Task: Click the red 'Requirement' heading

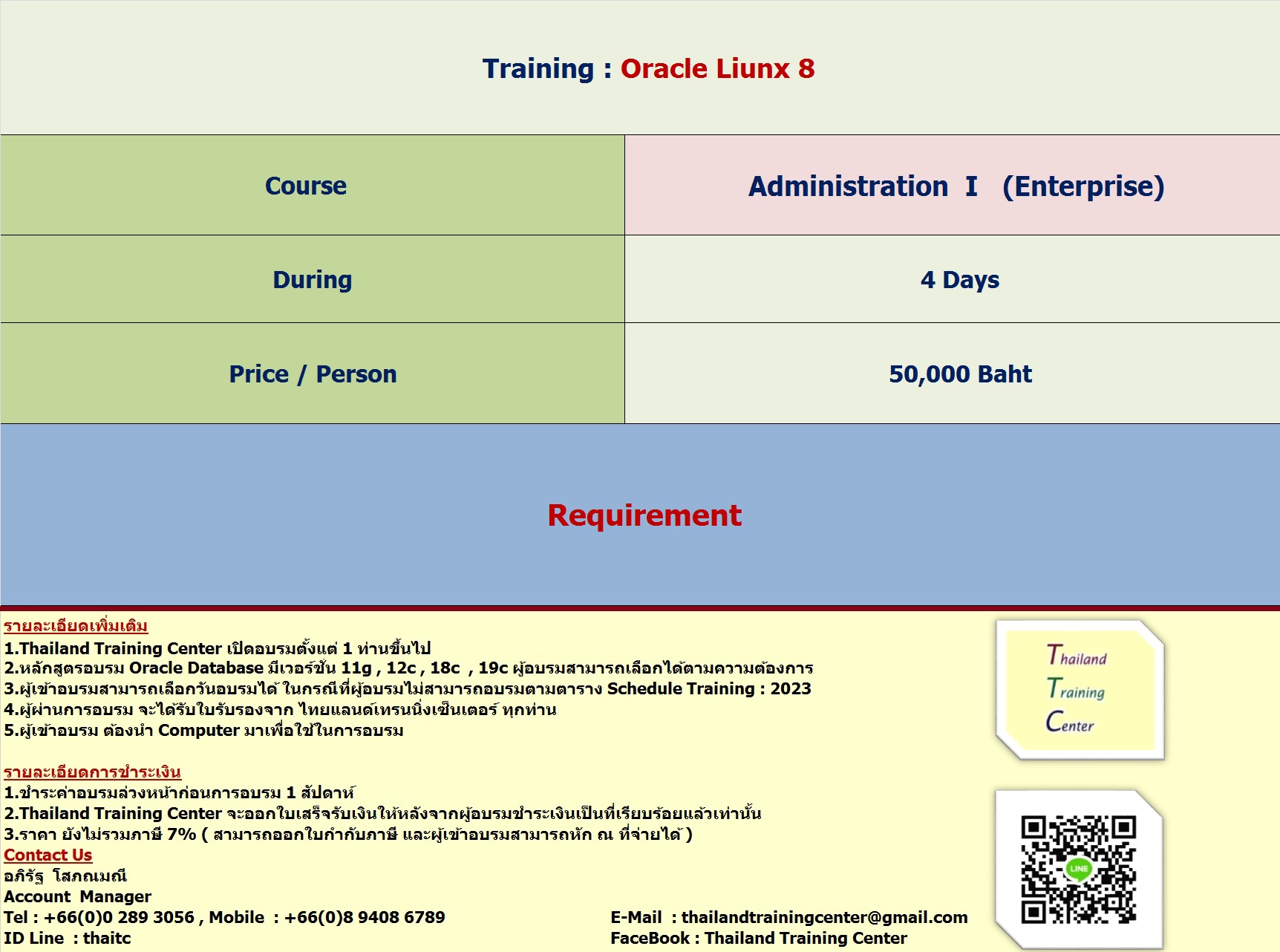Action: [x=644, y=515]
